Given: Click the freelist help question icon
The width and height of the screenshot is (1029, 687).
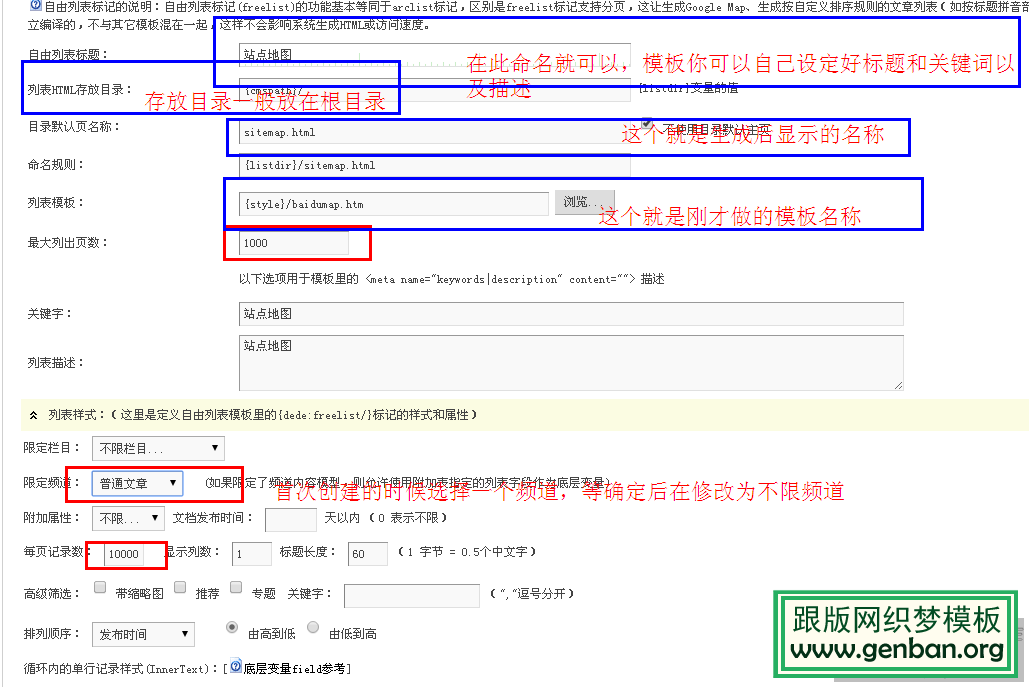Looking at the screenshot, I should [x=35, y=6].
